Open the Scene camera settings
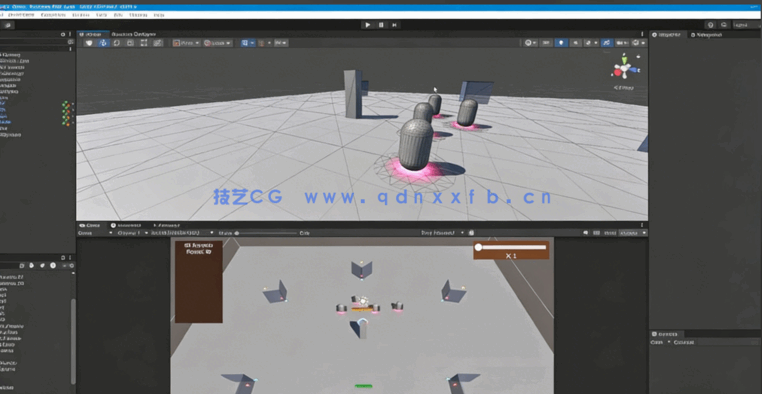Viewport: 762px width, 394px height. 622,43
